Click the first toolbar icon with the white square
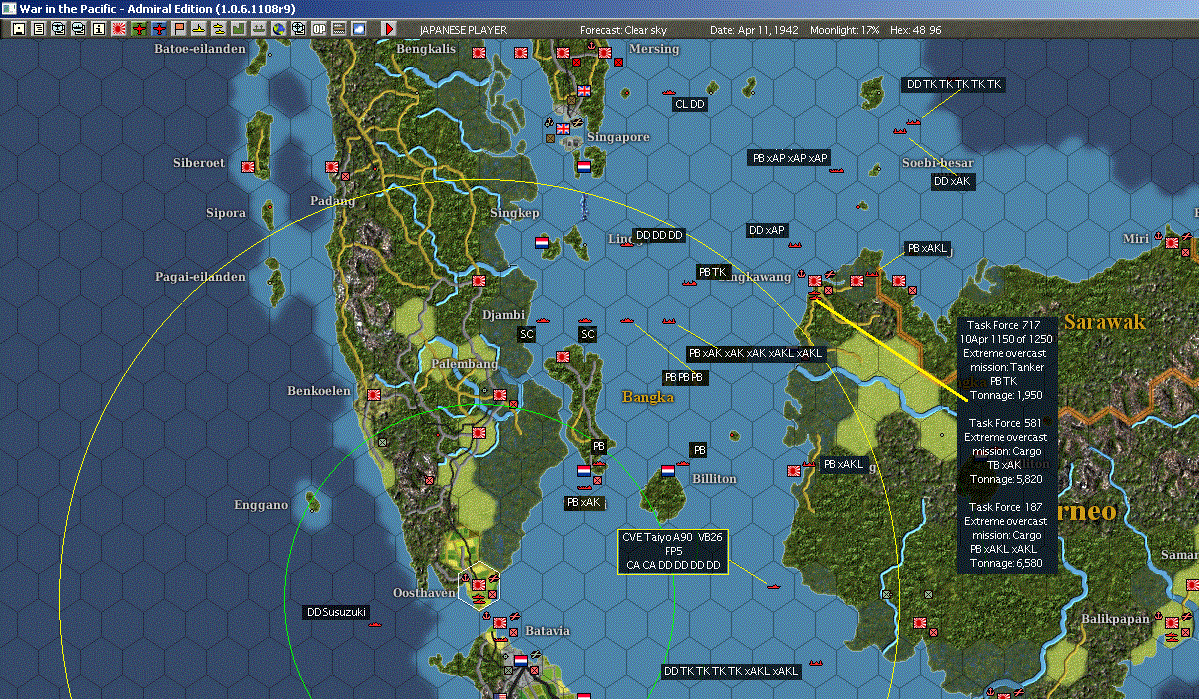 point(19,29)
